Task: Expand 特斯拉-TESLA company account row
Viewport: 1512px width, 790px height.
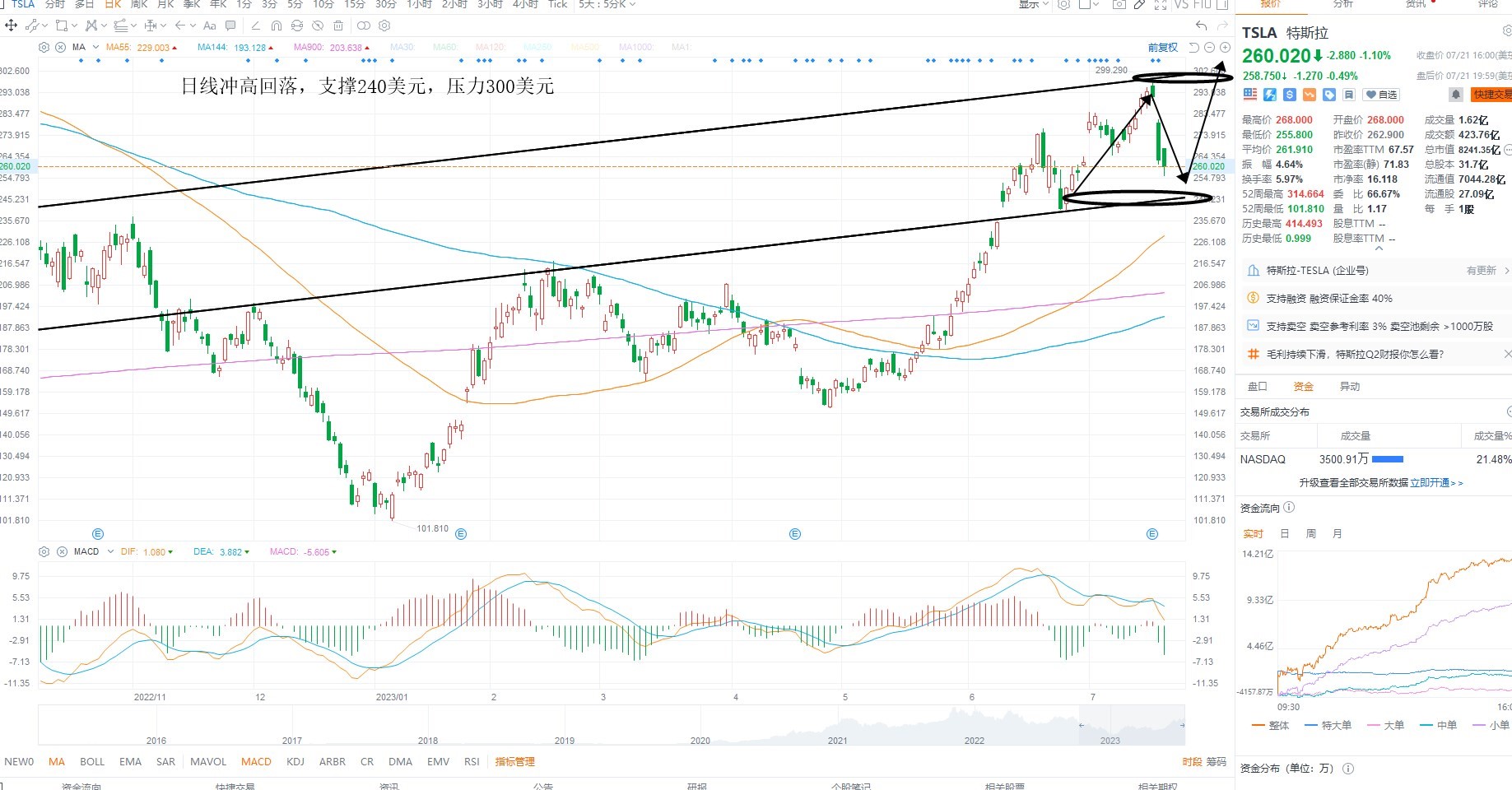Action: coord(1377,271)
